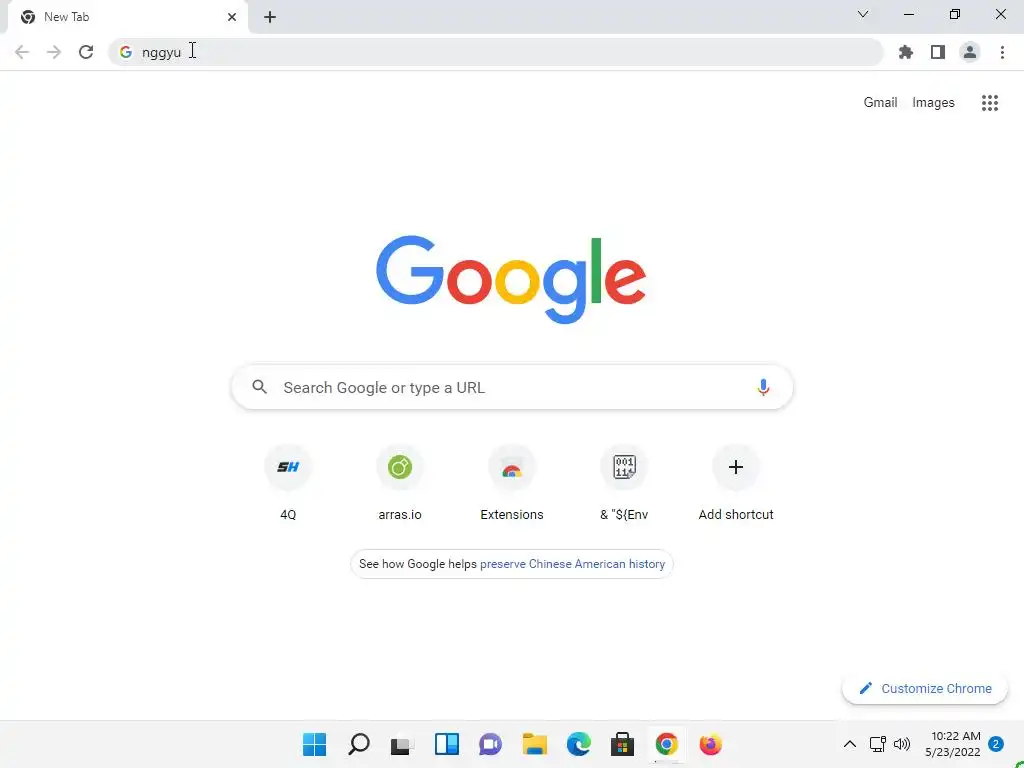
Task: Click the magnifier icon in search box
Action: pos(260,387)
